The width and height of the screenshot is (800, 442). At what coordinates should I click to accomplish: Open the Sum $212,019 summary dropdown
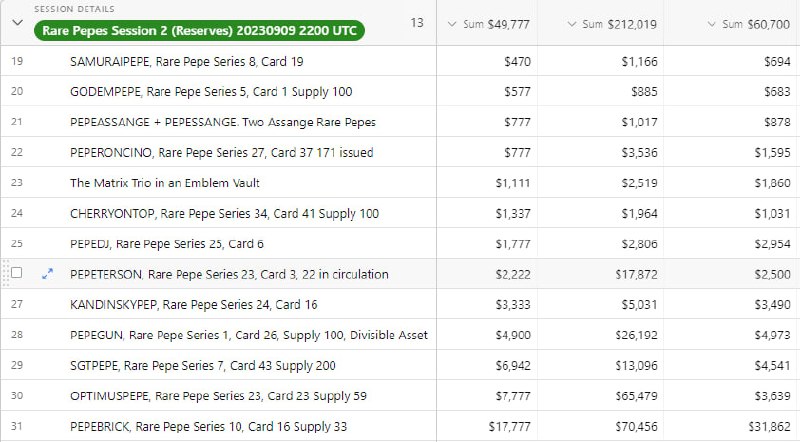(x=612, y=24)
